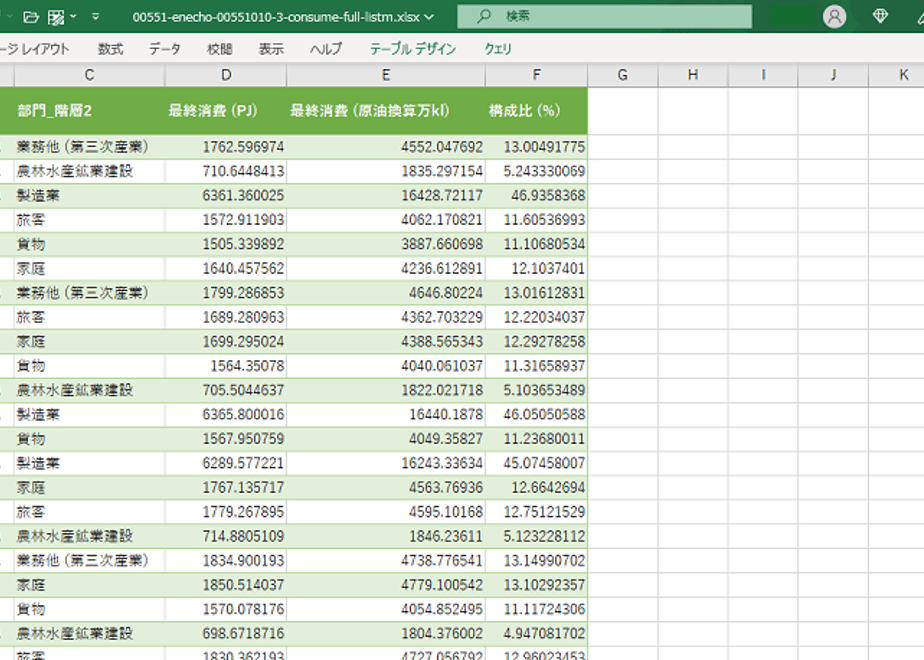Open the ヘルプ tab
This screenshot has height=660, width=924.
coord(326,49)
